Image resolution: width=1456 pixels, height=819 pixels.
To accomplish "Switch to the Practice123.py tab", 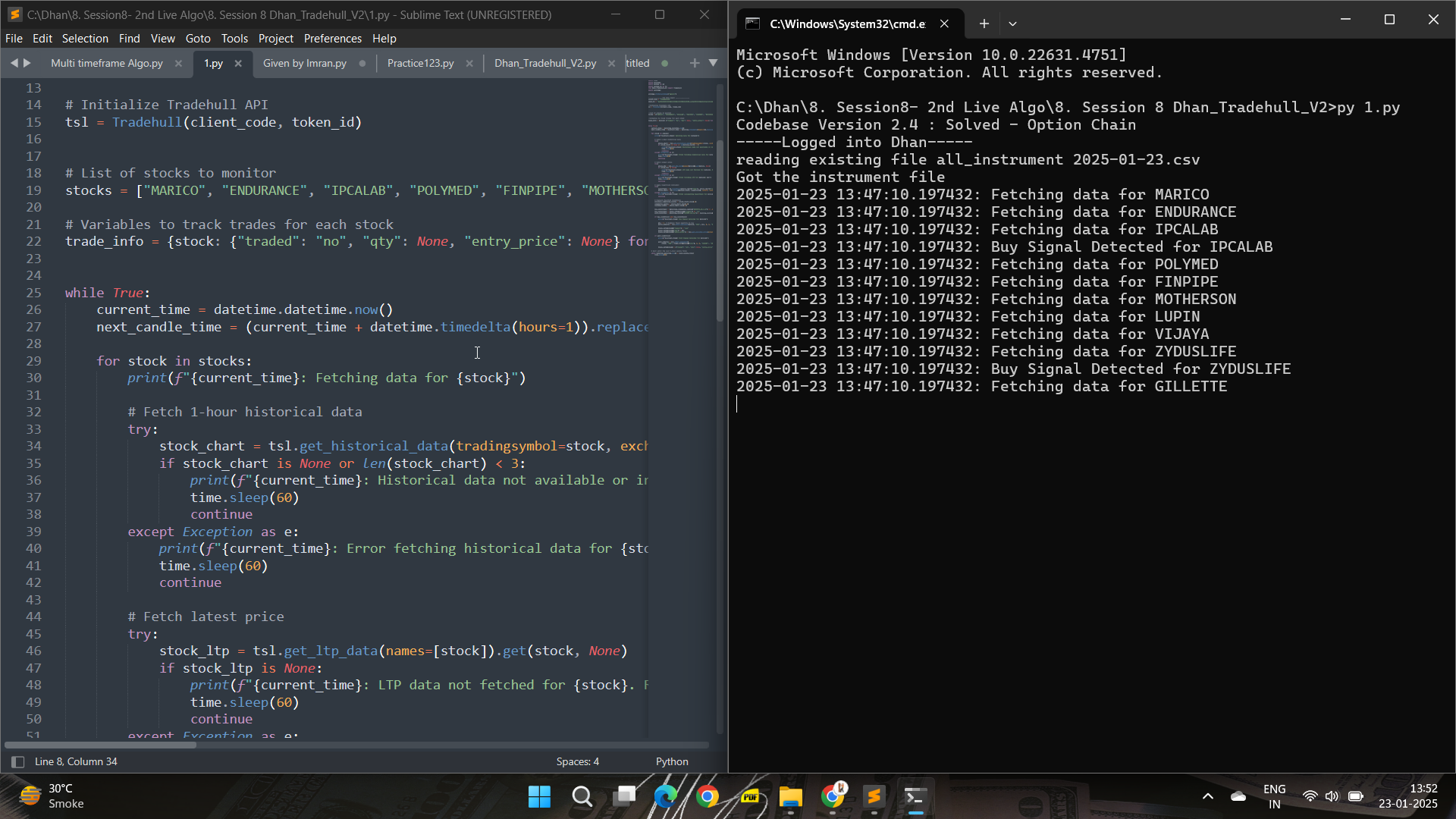I will tap(420, 63).
